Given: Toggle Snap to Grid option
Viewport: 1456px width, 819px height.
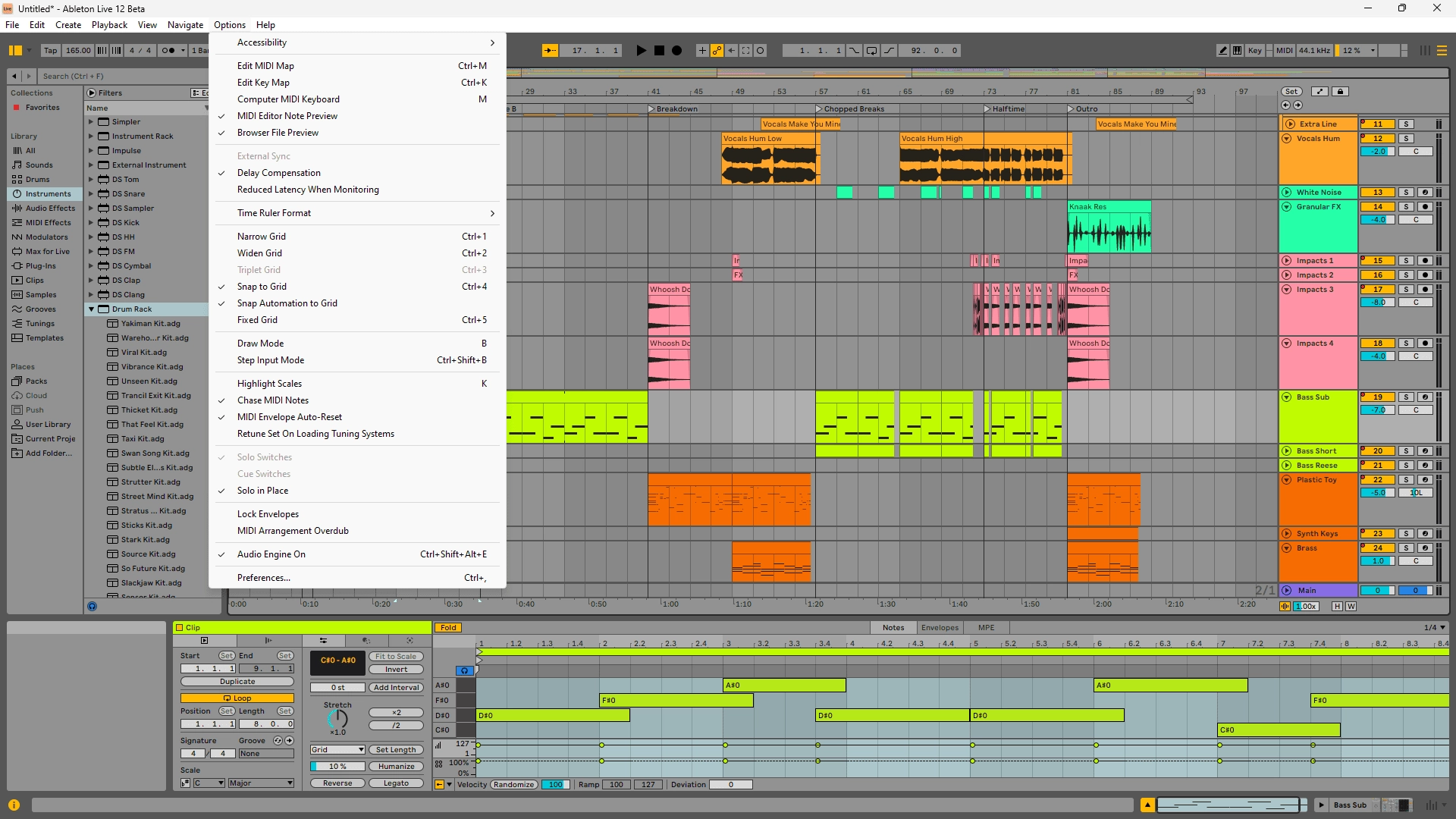Looking at the screenshot, I should 357,287.
